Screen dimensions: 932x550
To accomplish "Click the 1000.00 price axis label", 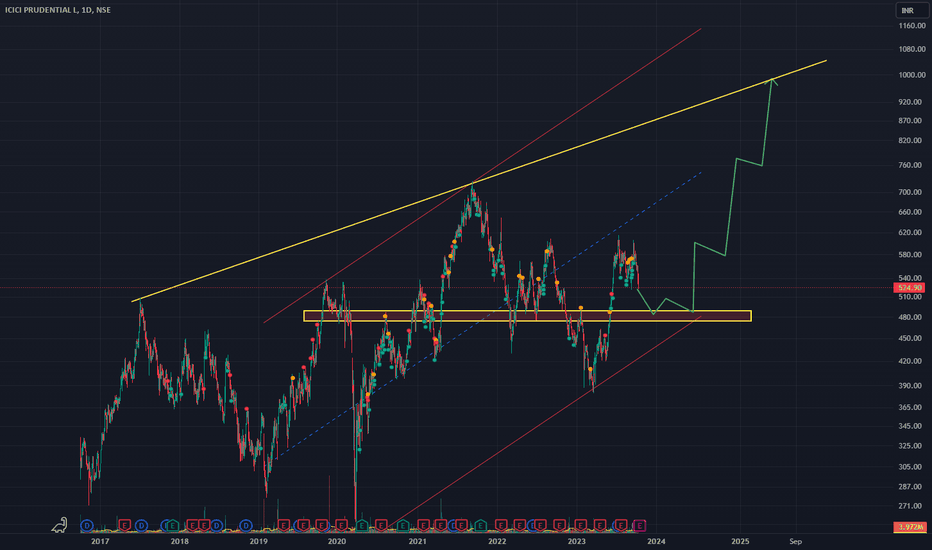I will [x=911, y=75].
